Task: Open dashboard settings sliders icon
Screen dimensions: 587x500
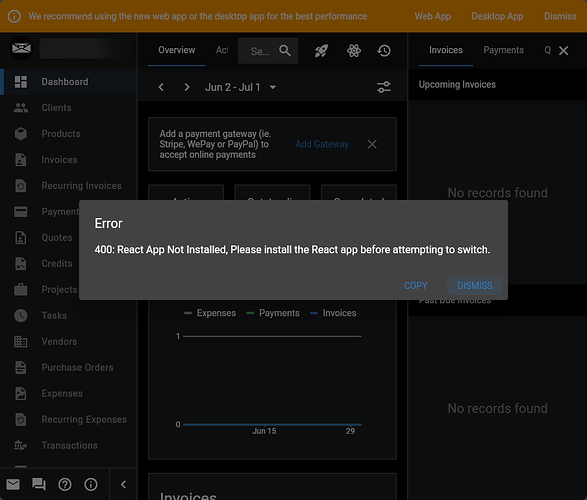Action: pos(384,87)
